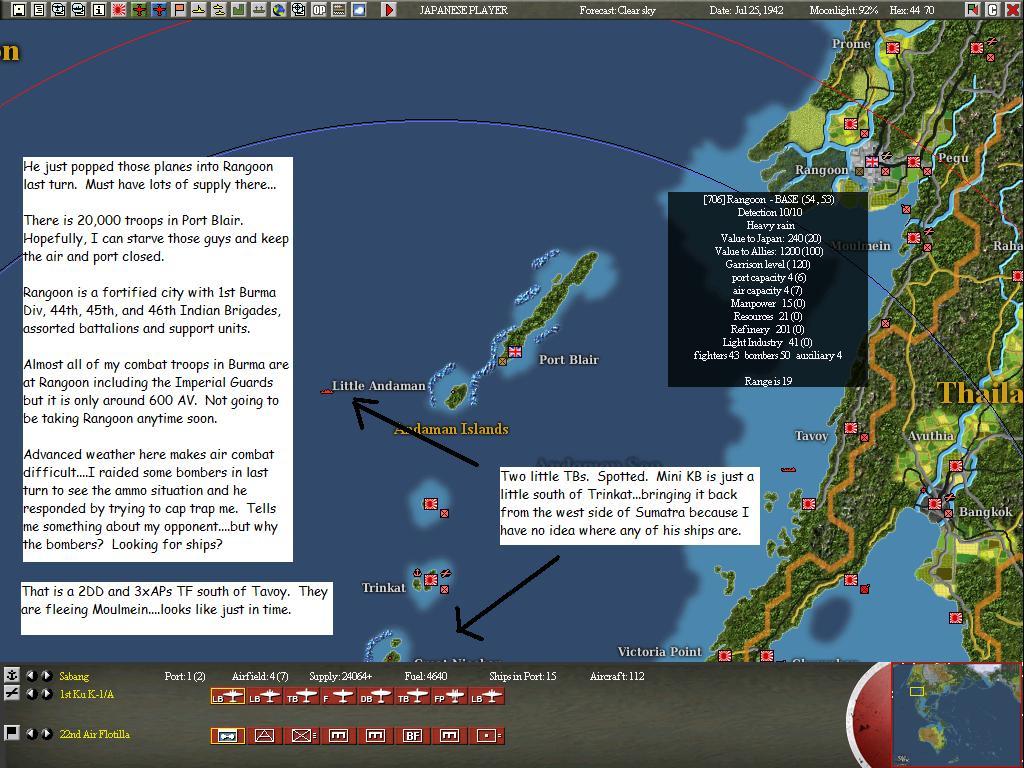Click the anchor port icon beside Sabang
1024x768 pixels.
(x=11, y=675)
